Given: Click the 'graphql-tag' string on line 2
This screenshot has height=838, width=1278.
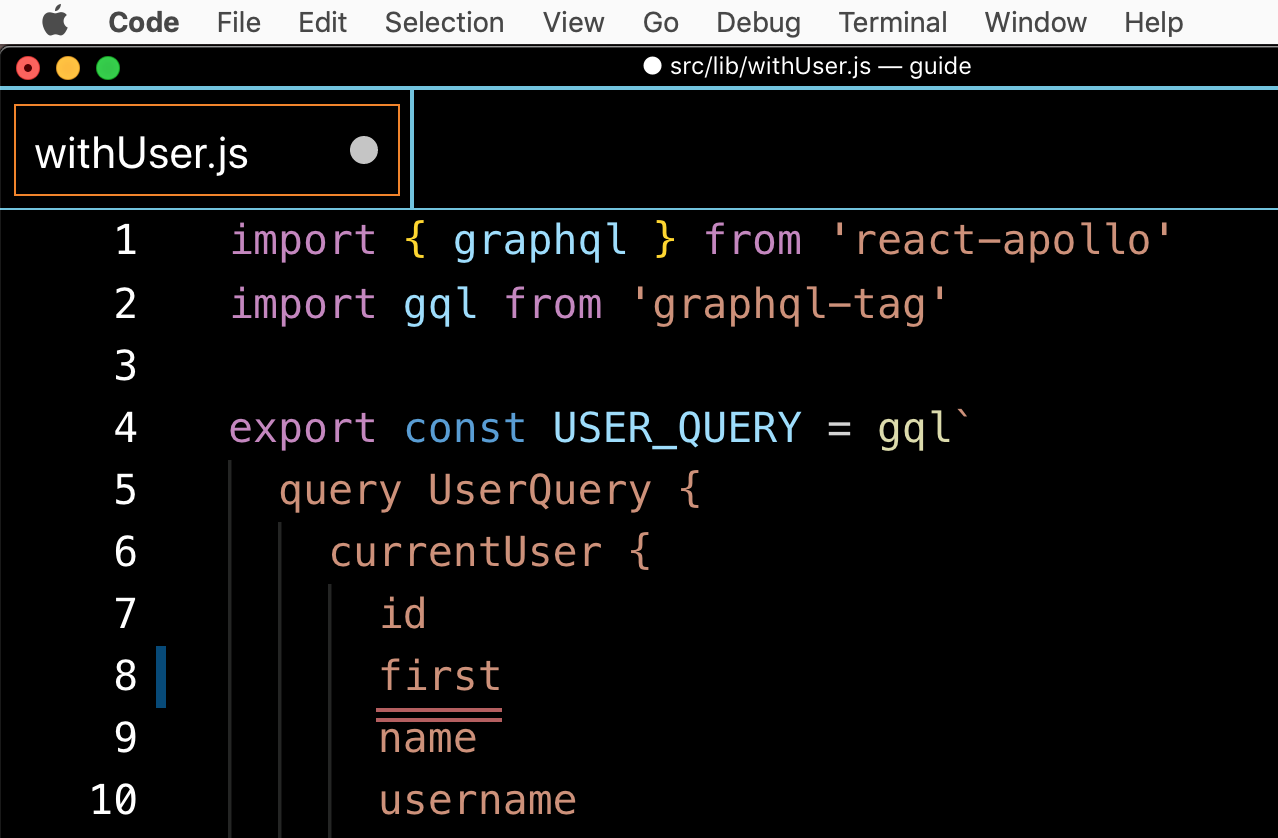Looking at the screenshot, I should (x=790, y=304).
